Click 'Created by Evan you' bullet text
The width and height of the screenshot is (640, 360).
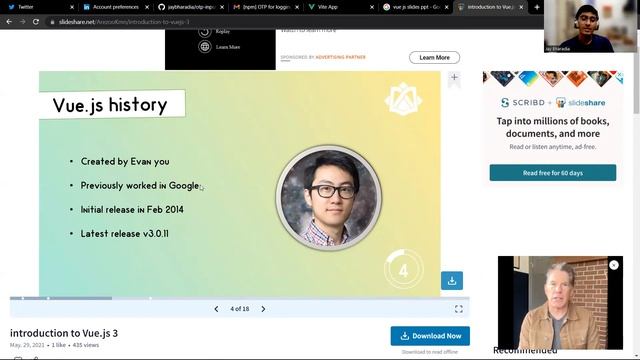(125, 162)
